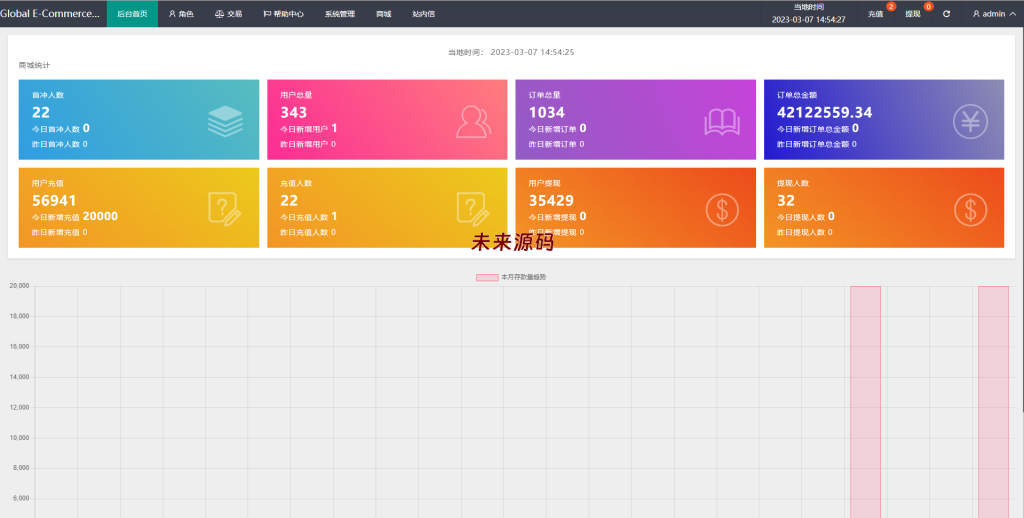Open the 帮助中心 menu
The height and width of the screenshot is (518, 1024).
283,14
